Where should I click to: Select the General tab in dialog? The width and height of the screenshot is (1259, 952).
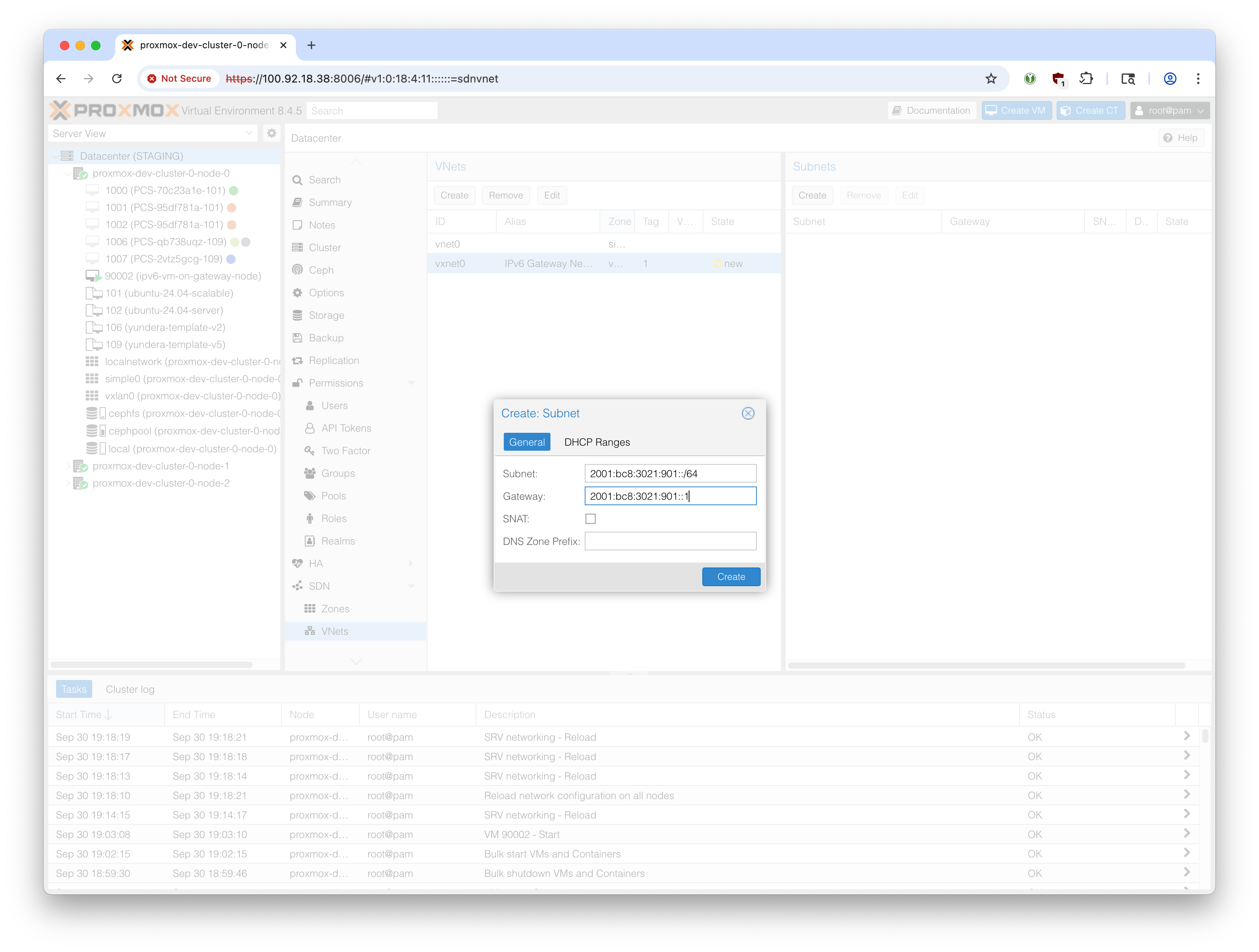[526, 442]
